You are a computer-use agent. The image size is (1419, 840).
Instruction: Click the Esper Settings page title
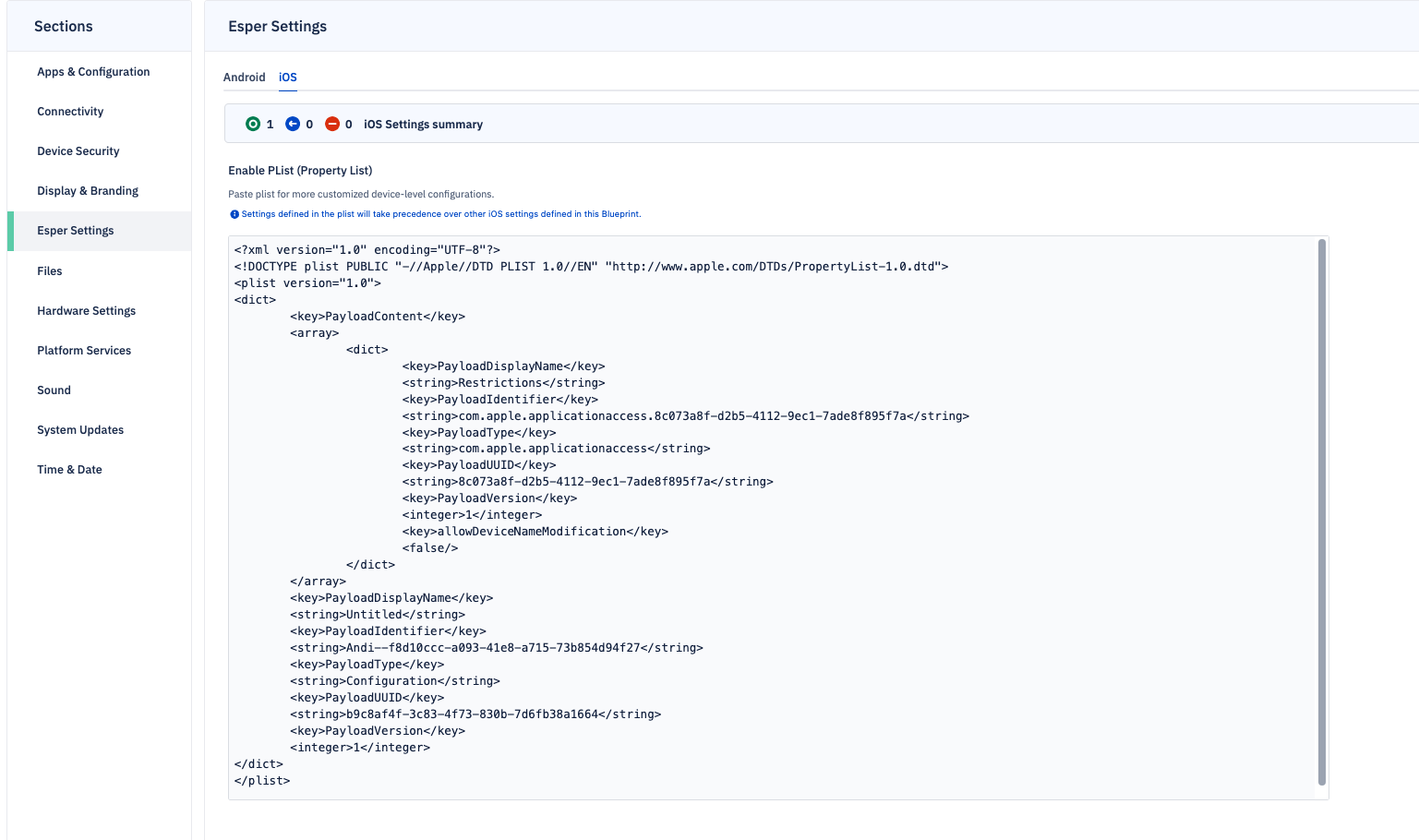(x=278, y=27)
